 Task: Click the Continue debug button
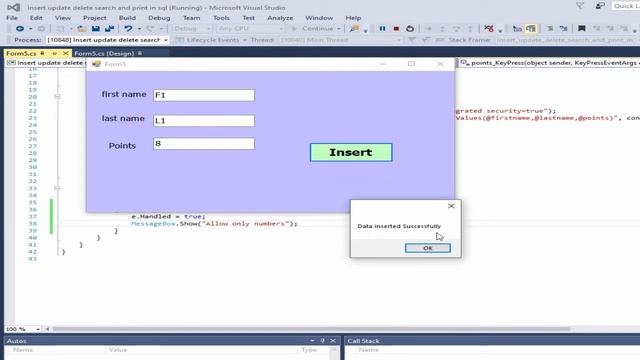point(313,29)
